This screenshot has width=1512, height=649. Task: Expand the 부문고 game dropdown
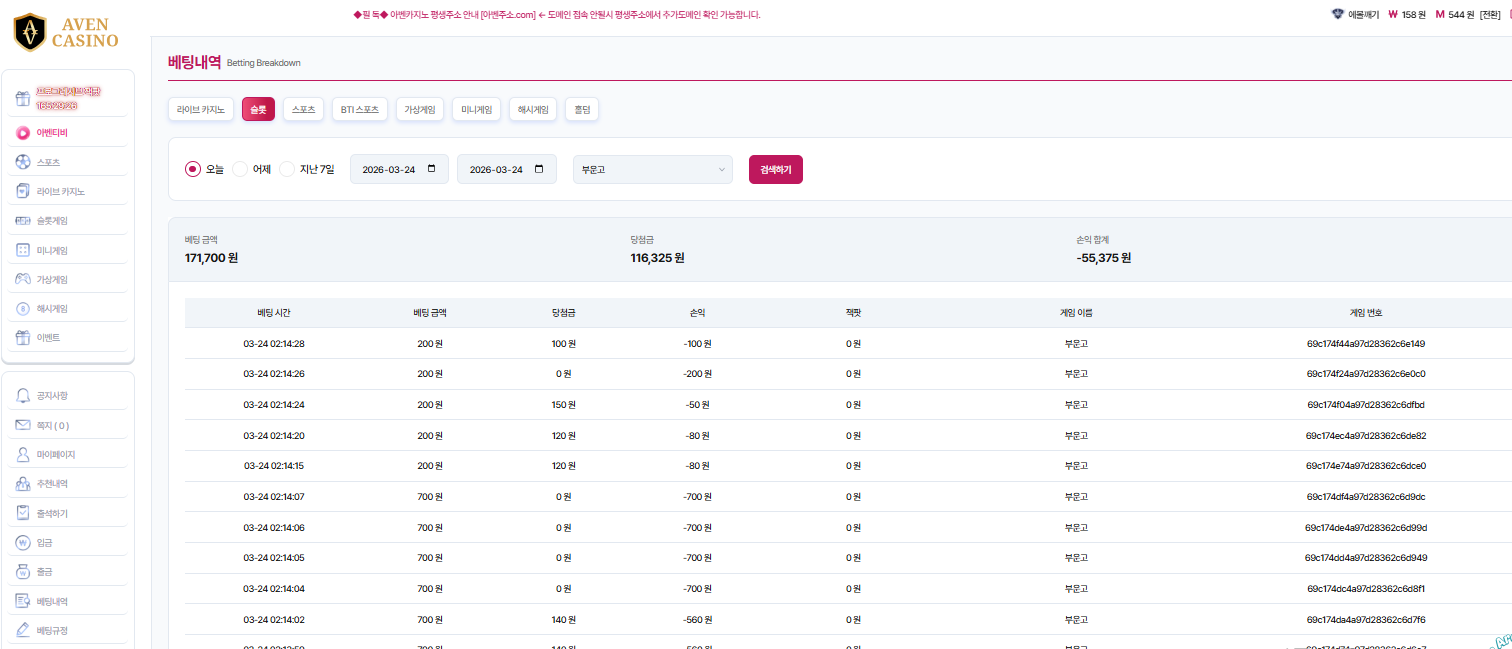(652, 170)
